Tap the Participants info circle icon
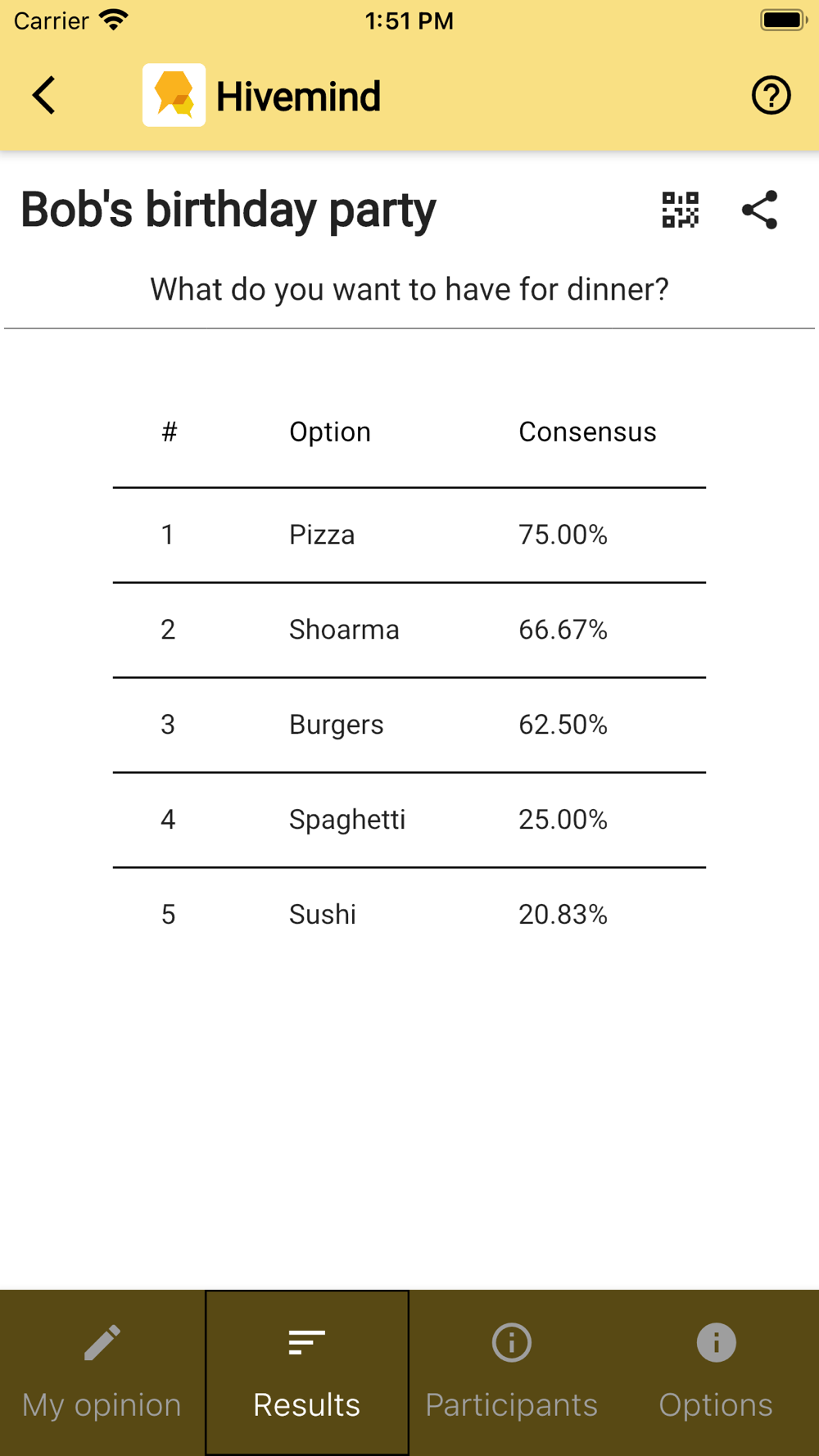Image resolution: width=819 pixels, height=1456 pixels. pyautogui.click(x=512, y=1343)
